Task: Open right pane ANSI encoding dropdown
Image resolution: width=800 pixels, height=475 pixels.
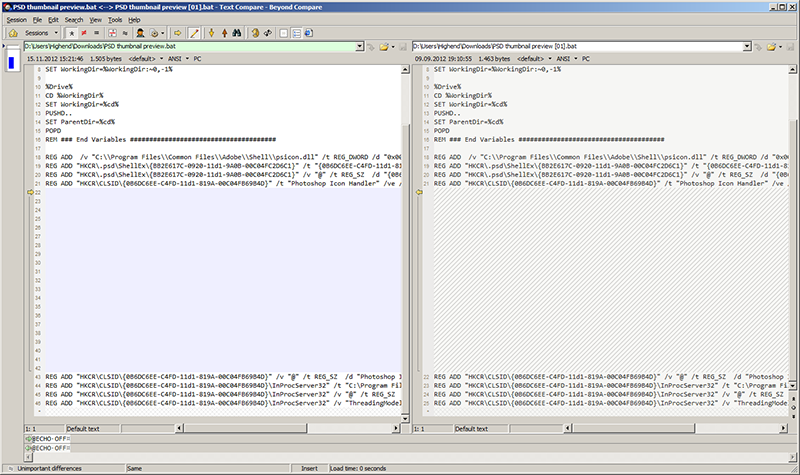Action: pos(566,59)
